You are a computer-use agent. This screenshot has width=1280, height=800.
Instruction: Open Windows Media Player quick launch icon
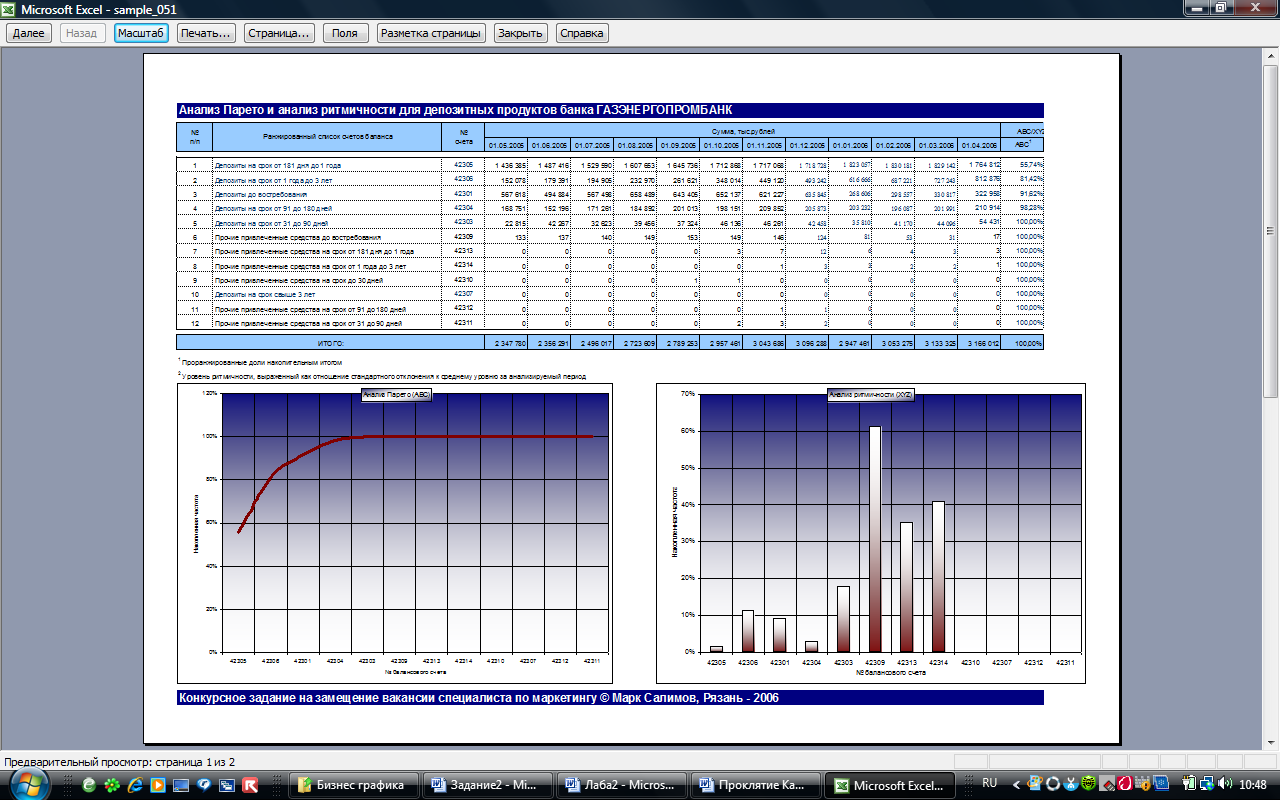[x=158, y=785]
